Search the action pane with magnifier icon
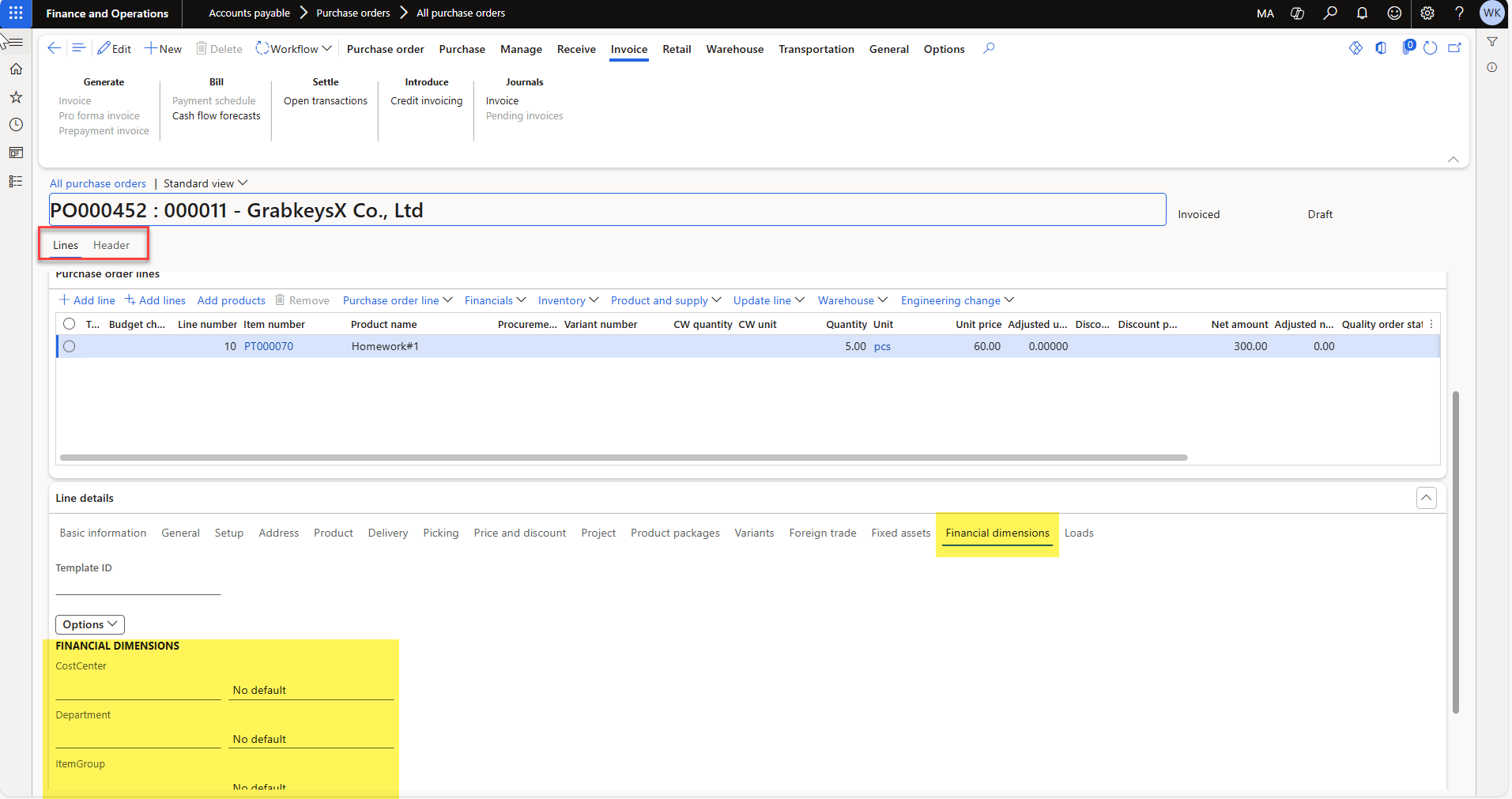This screenshot has height=799, width=1512. [x=989, y=48]
